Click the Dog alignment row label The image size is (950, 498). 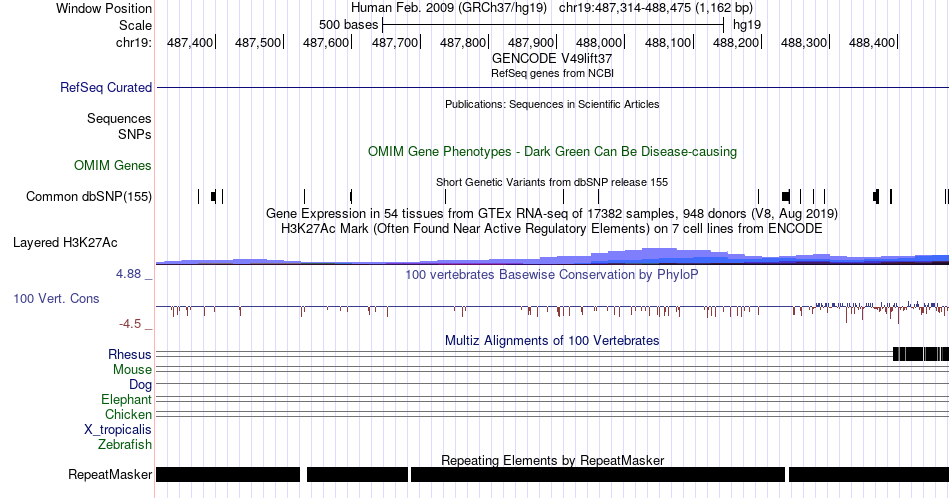[140, 385]
